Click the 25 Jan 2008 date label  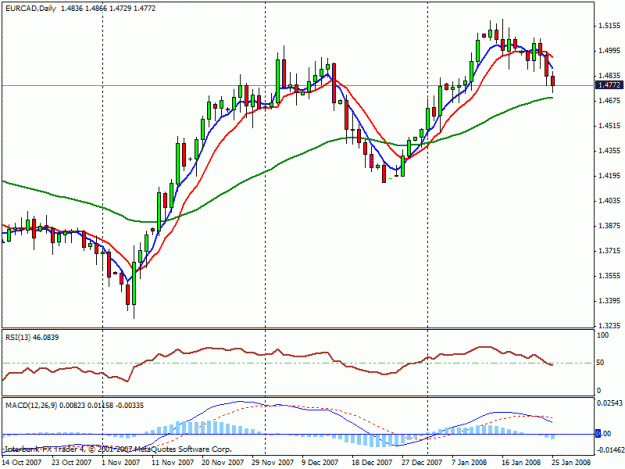tap(571, 462)
